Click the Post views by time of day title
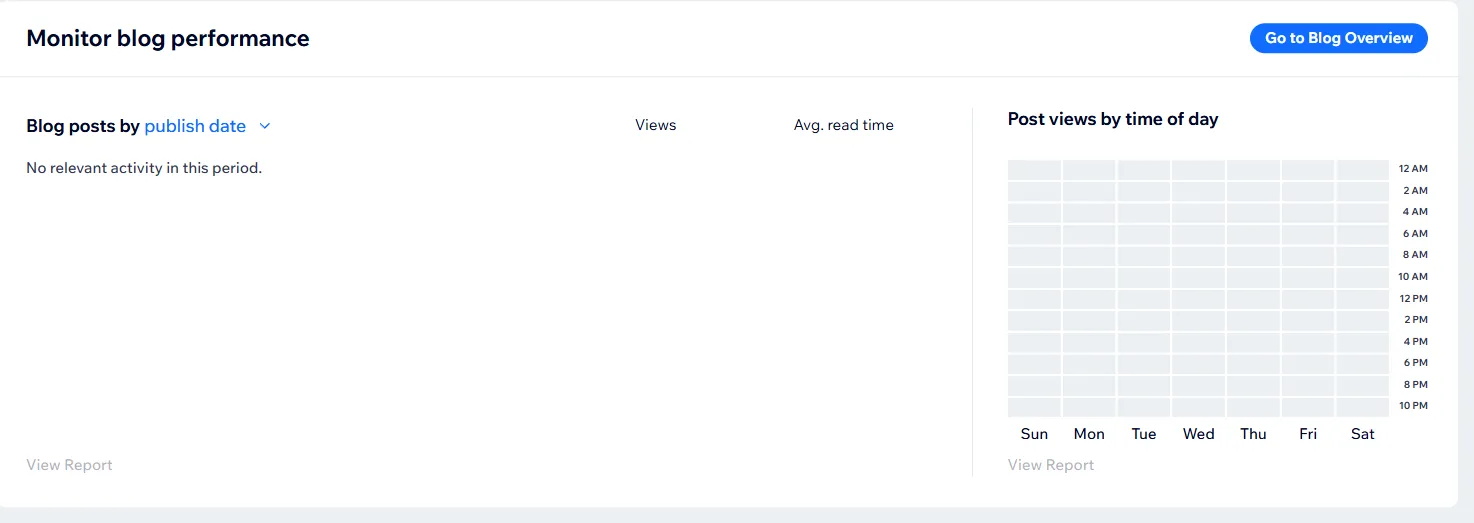The width and height of the screenshot is (1474, 523). point(1112,119)
